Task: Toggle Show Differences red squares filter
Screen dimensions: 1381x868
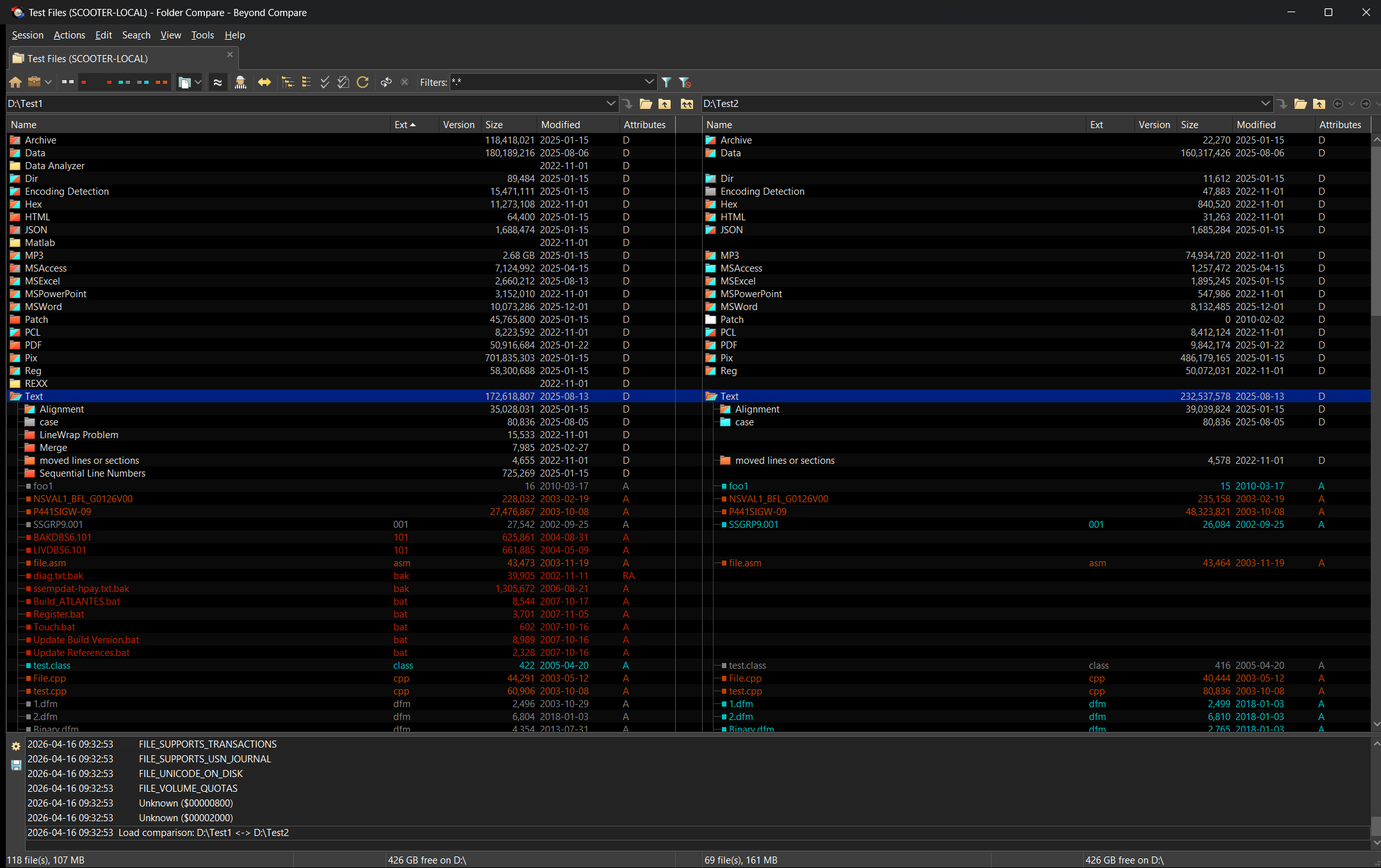Action: [96, 82]
